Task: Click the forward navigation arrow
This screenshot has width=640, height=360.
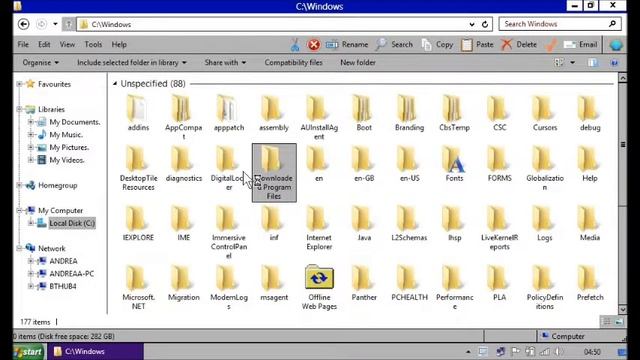Action: (x=41, y=24)
